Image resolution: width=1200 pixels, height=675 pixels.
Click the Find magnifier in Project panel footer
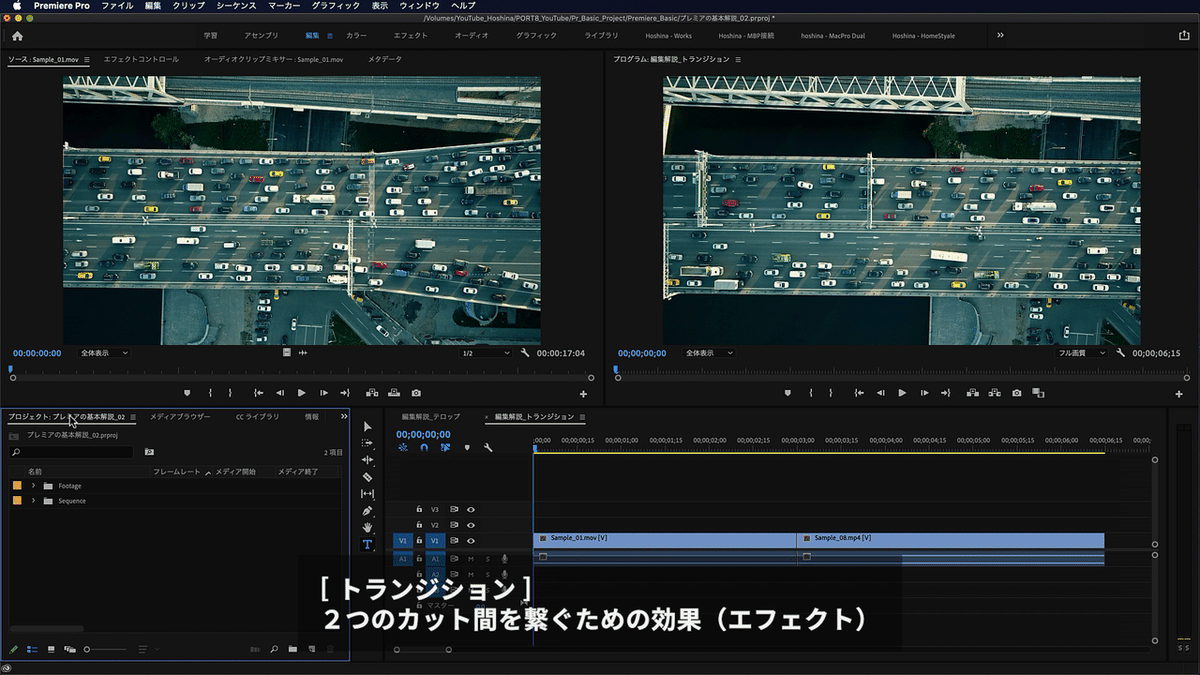(274, 649)
